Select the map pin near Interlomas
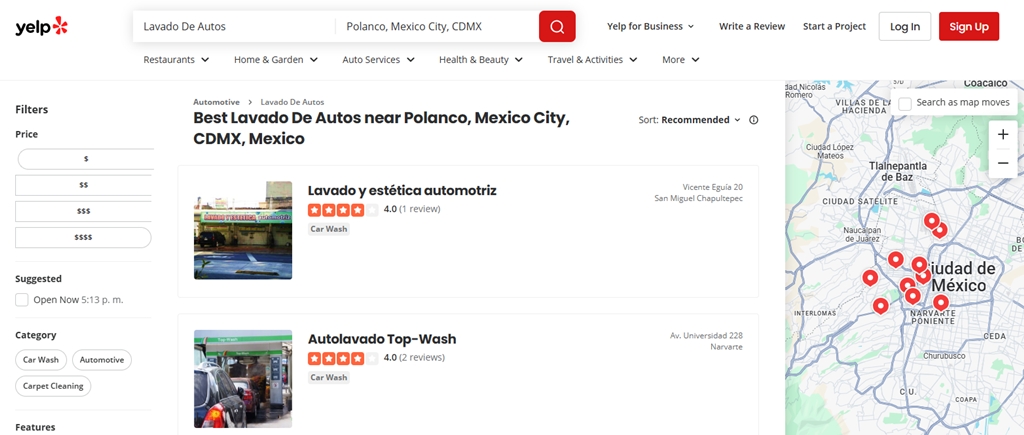Screen dimensions: 1024x435 point(880,305)
